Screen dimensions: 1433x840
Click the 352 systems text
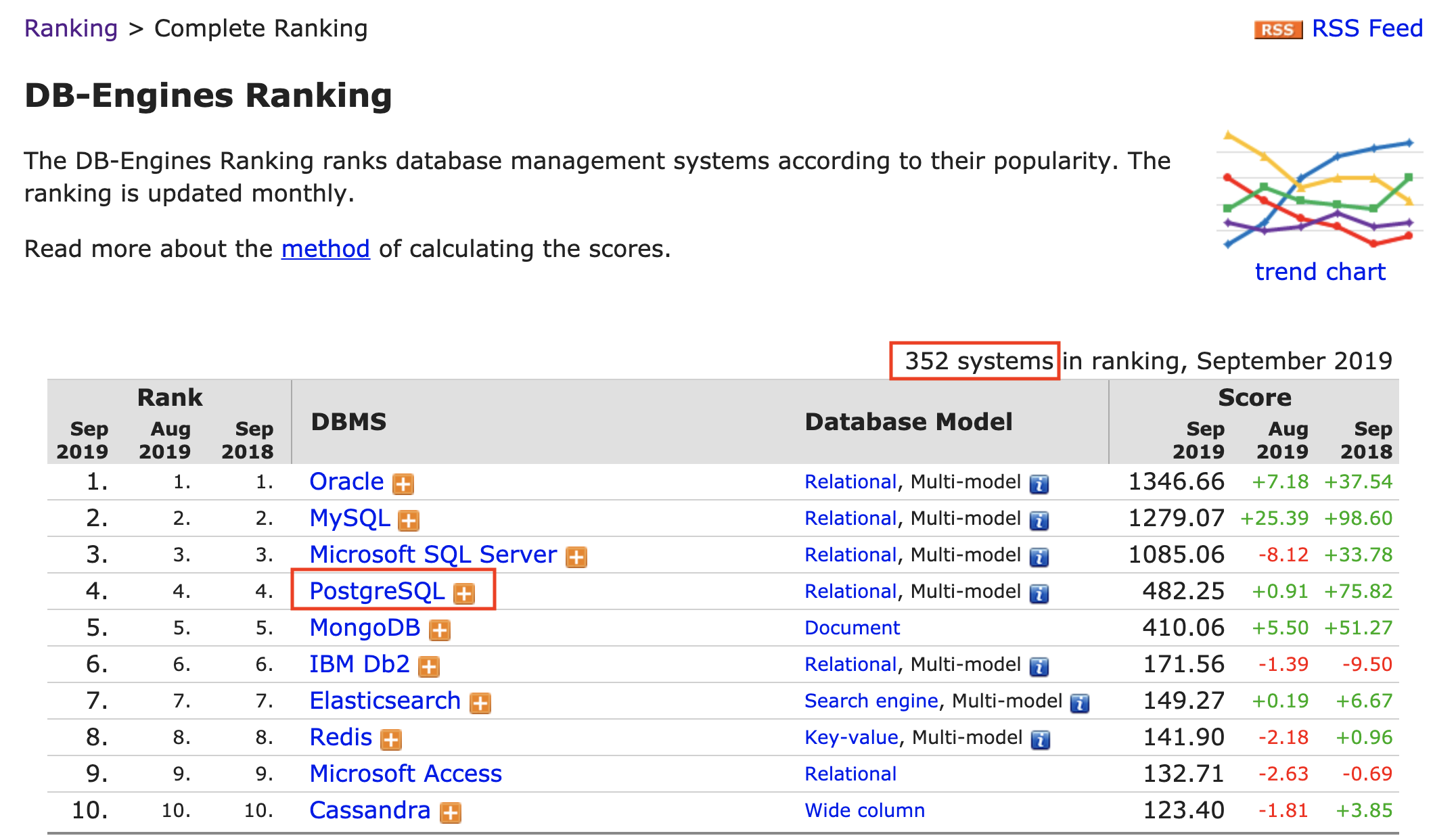click(979, 361)
